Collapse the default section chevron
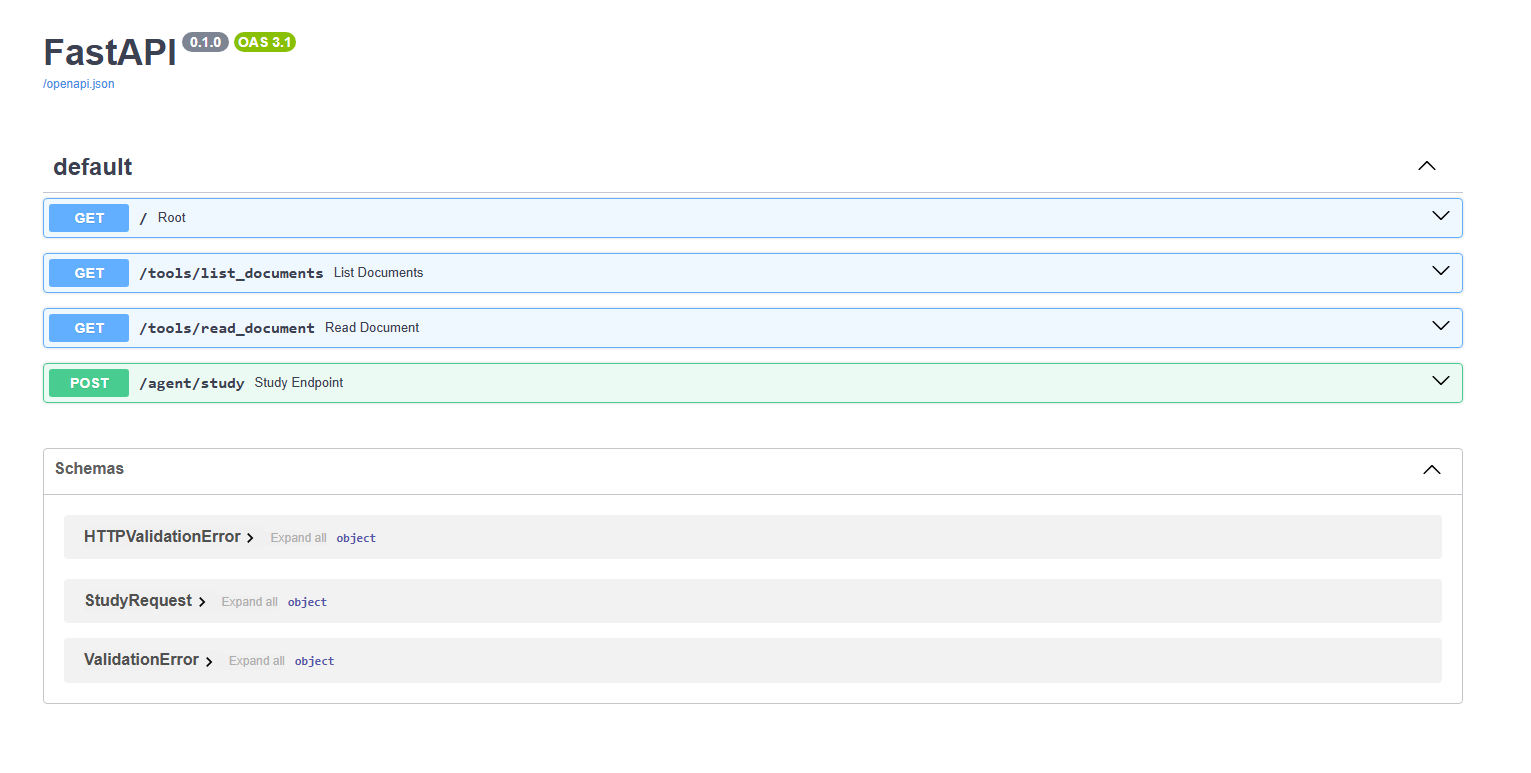This screenshot has width=1531, height=773. 1426,166
